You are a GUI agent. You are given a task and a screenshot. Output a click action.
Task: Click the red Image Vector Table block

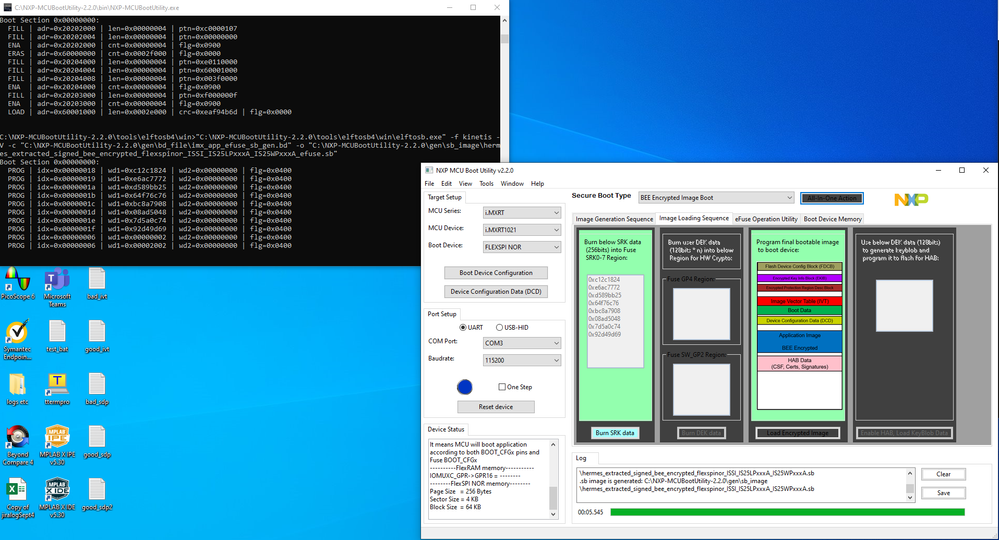click(800, 301)
